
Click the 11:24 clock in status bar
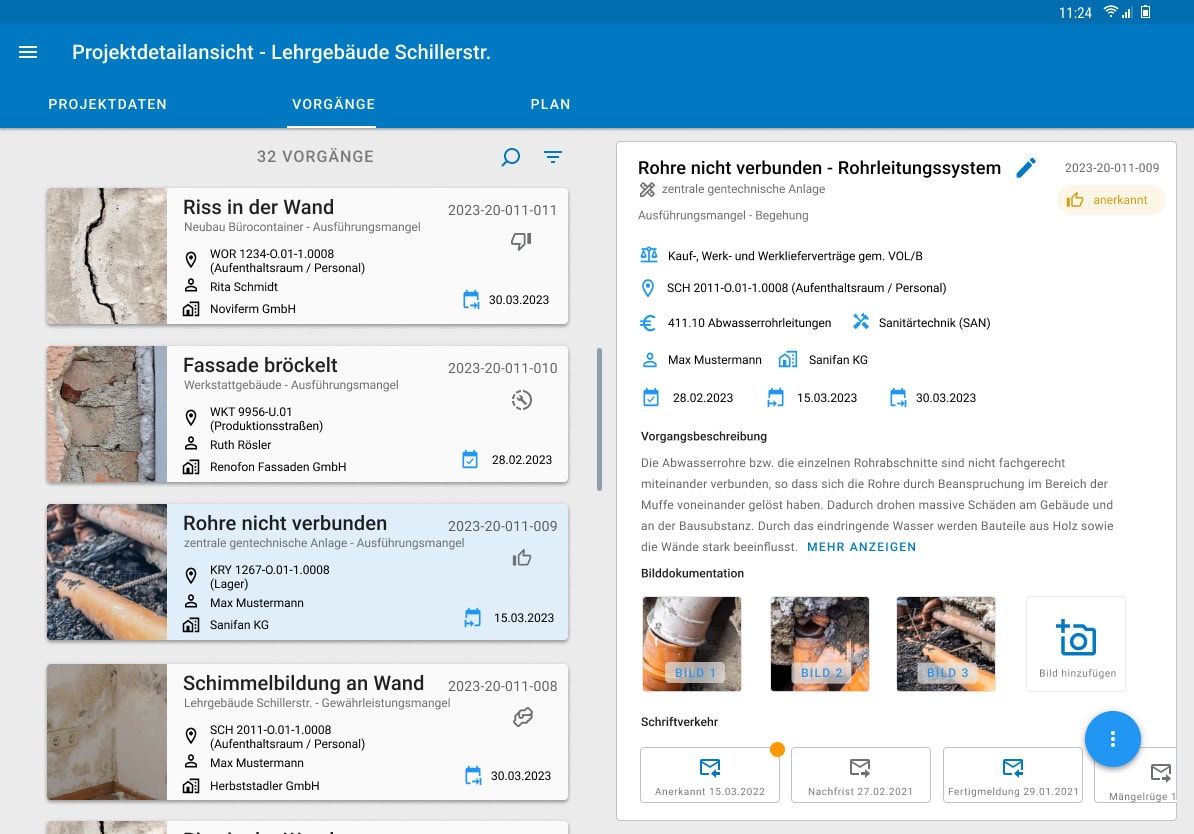1075,13
